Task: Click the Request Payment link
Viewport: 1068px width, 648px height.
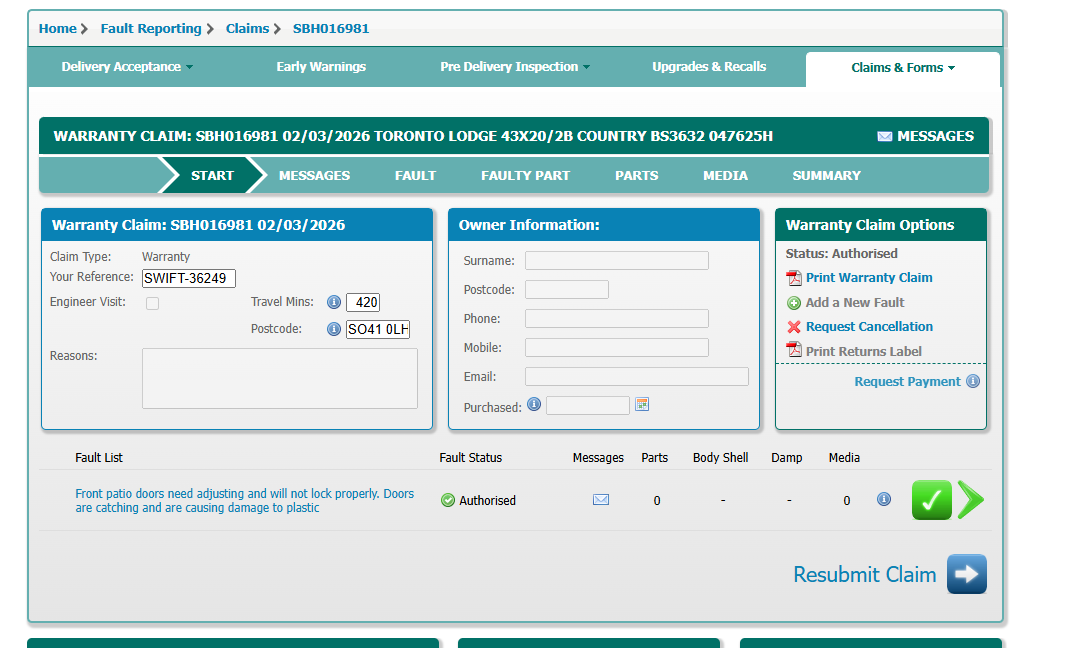Action: pos(907,382)
